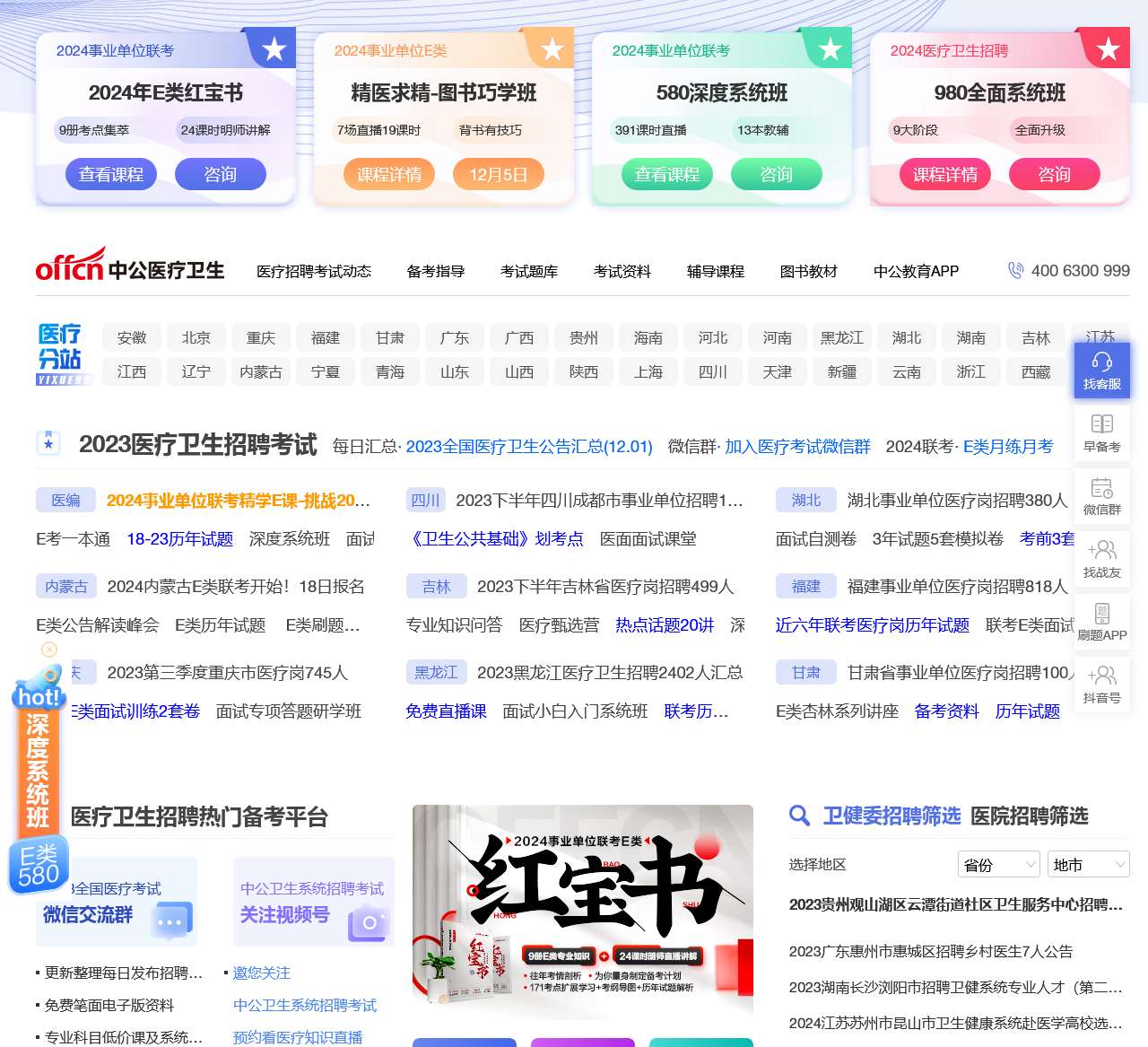The width and height of the screenshot is (1148, 1047).
Task: Select the 安徽 region link
Action: (x=132, y=337)
